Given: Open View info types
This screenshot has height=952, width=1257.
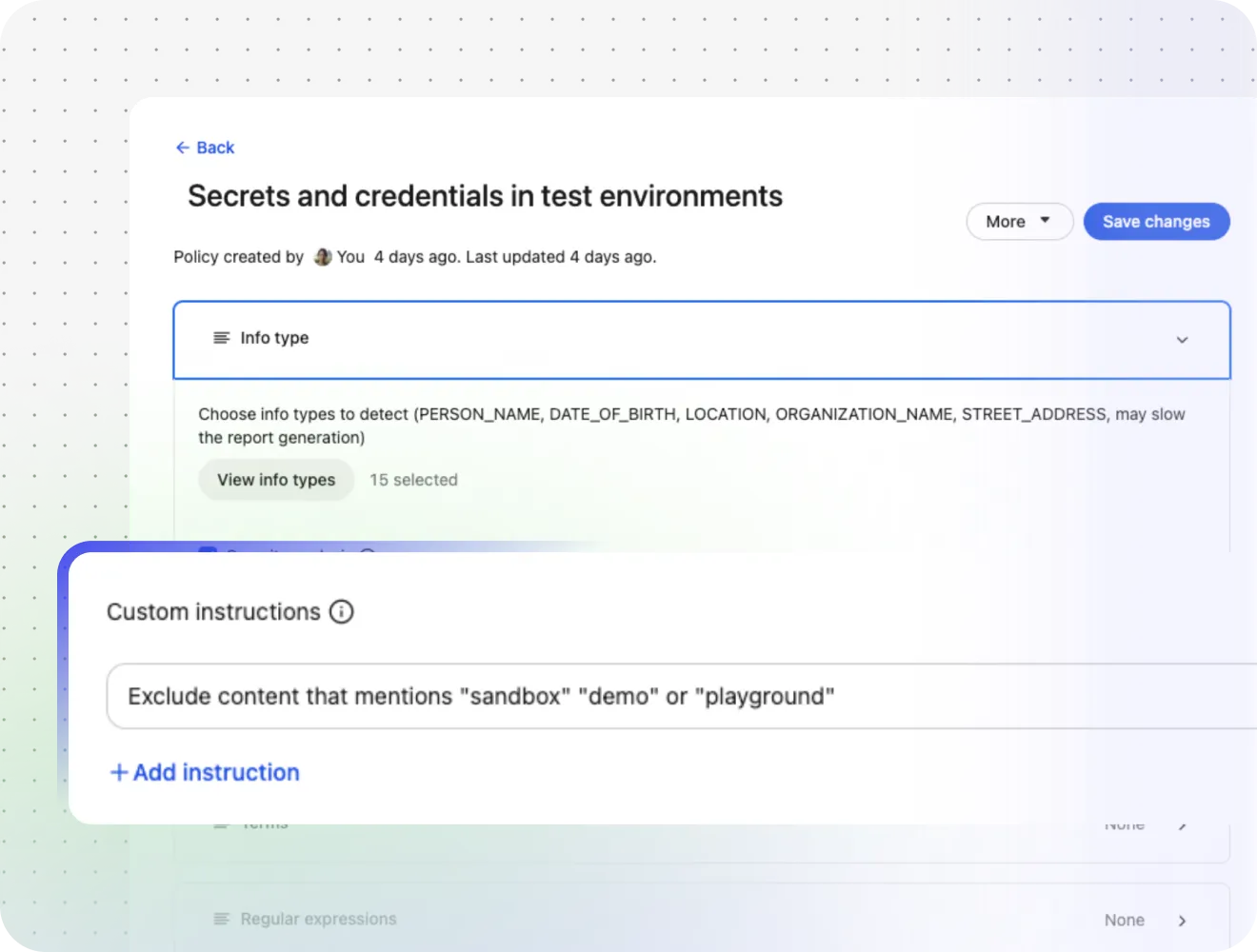Looking at the screenshot, I should click(x=276, y=480).
